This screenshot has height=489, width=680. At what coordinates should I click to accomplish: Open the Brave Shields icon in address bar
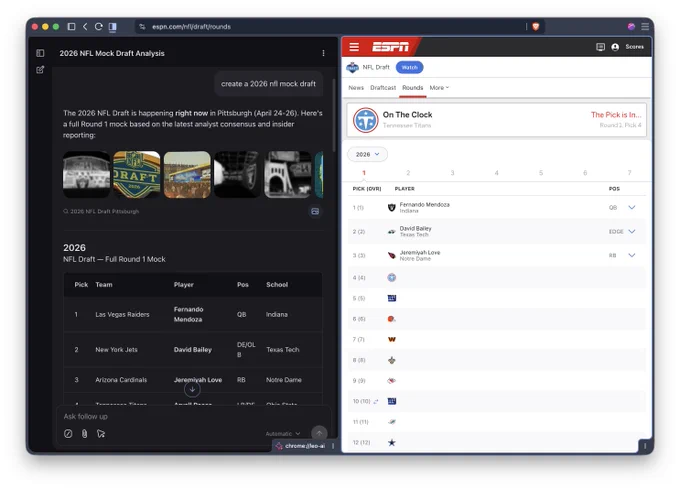click(536, 26)
